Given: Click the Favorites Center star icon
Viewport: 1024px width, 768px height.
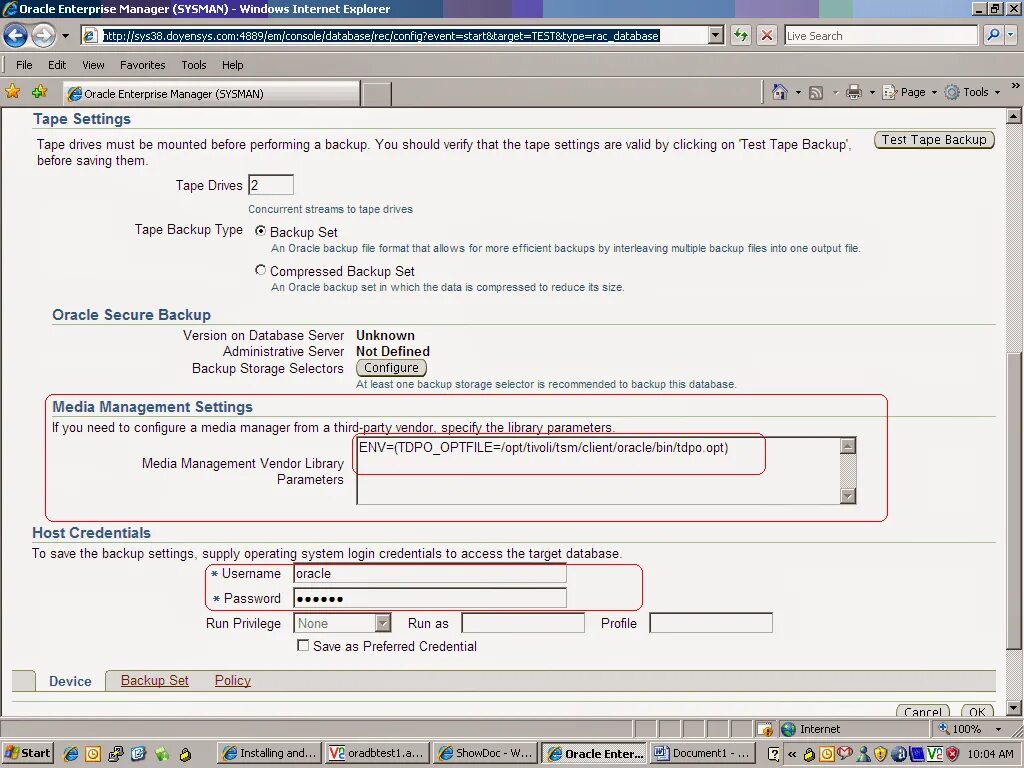Looking at the screenshot, I should [x=12, y=92].
